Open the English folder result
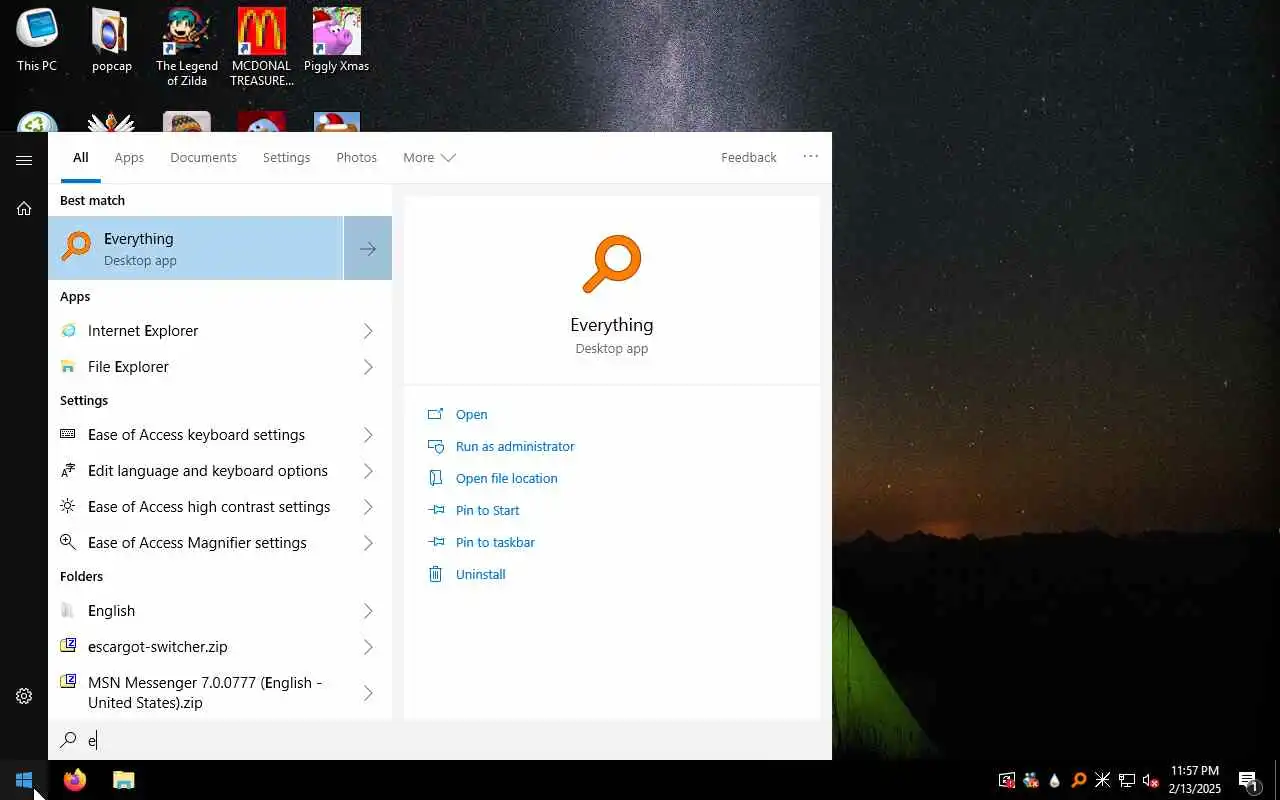Image resolution: width=1280 pixels, height=800 pixels. point(196,611)
